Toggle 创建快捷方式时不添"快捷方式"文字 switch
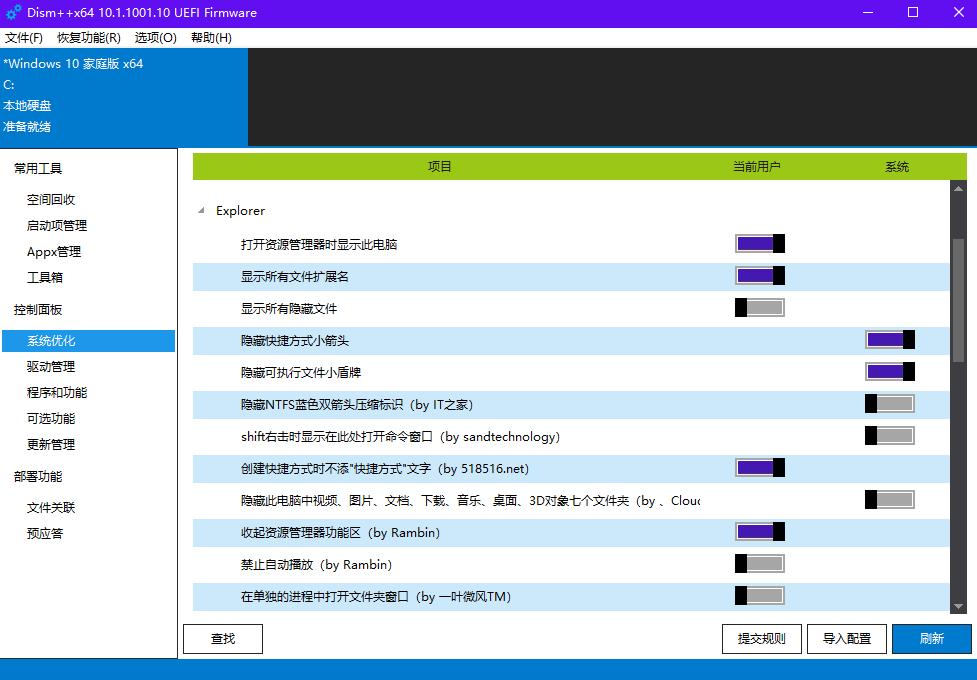 760,467
